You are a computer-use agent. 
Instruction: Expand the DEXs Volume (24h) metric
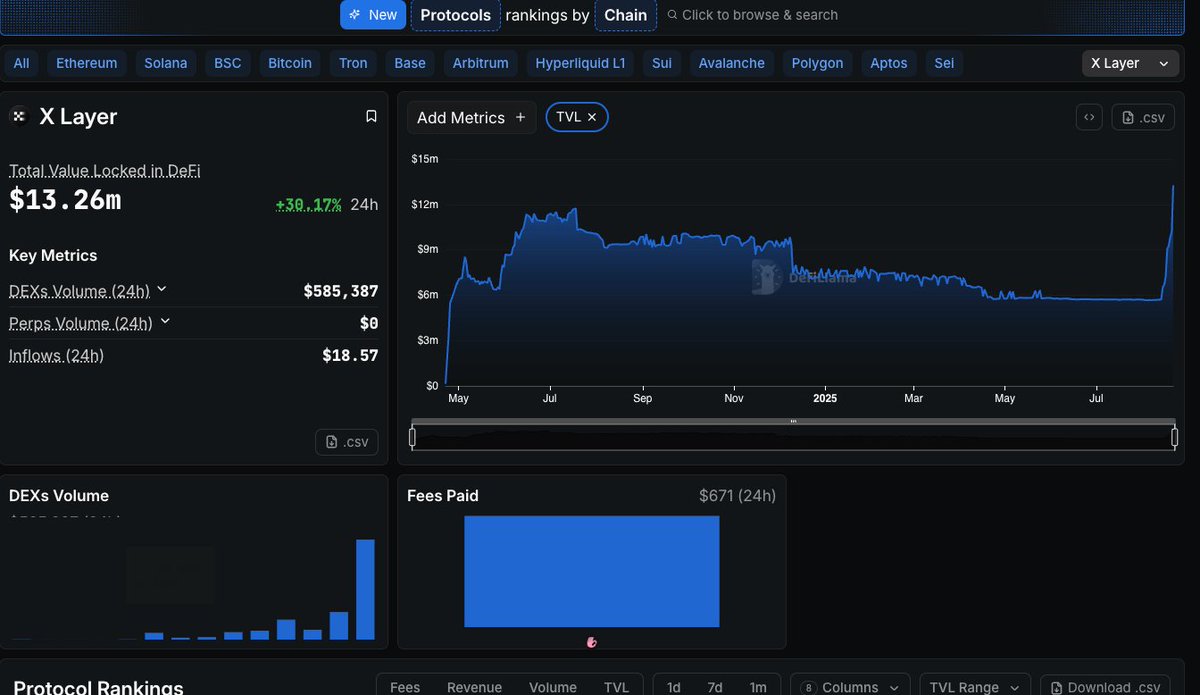162,290
